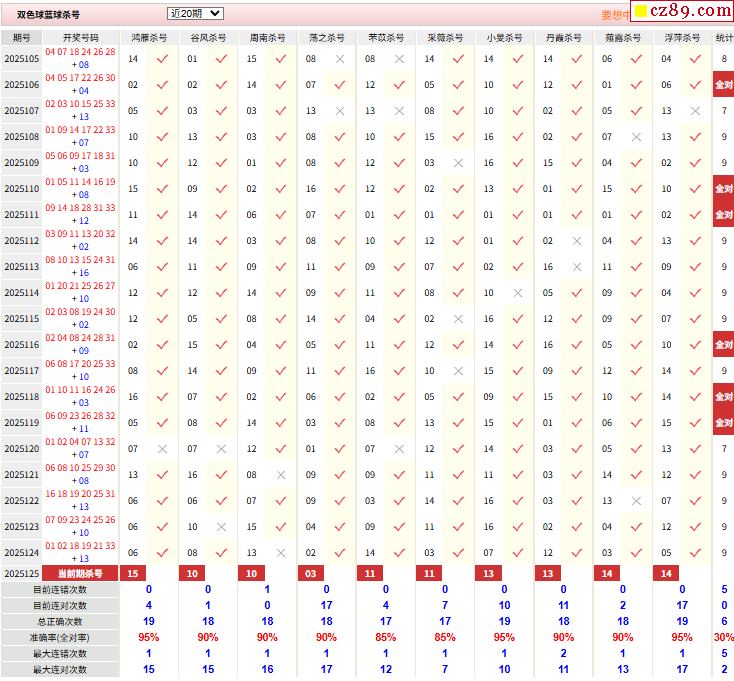Click the 开奖号码 column header
Viewport: 734px width, 681px height.
click(81, 37)
